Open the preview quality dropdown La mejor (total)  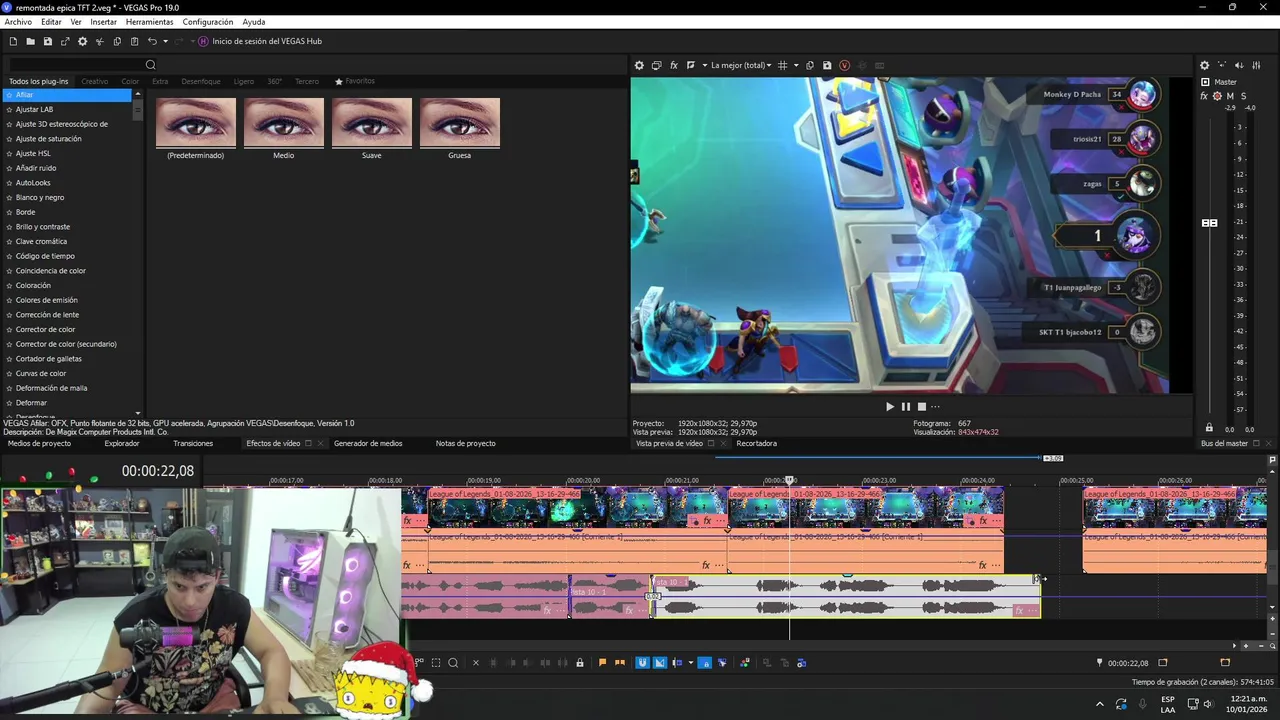[741, 65]
